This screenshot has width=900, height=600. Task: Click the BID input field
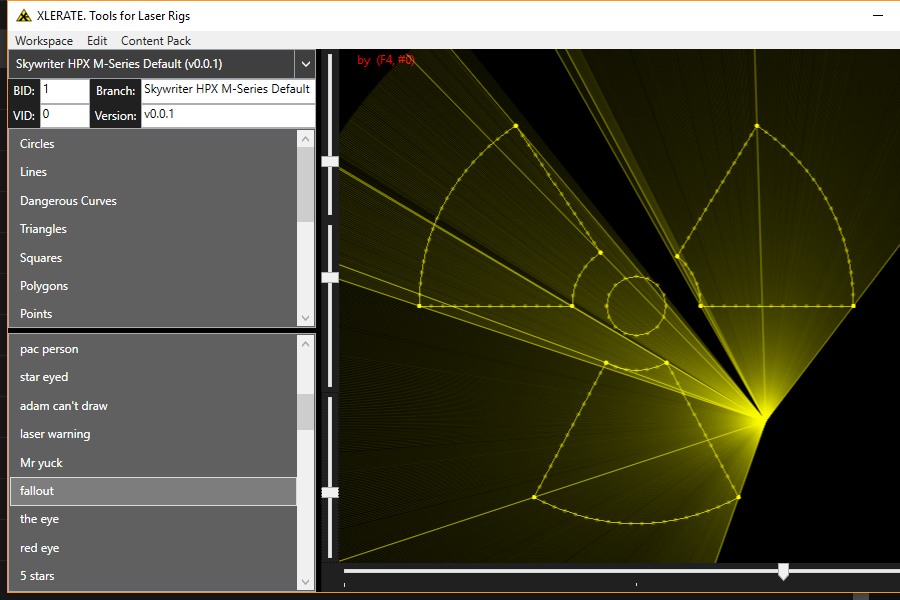[x=64, y=90]
